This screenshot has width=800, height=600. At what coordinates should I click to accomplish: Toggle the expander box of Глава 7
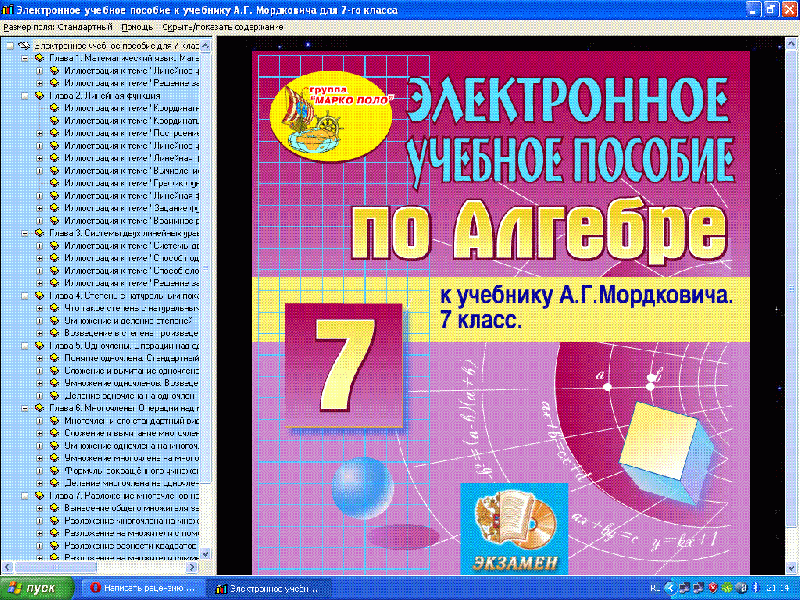point(24,495)
